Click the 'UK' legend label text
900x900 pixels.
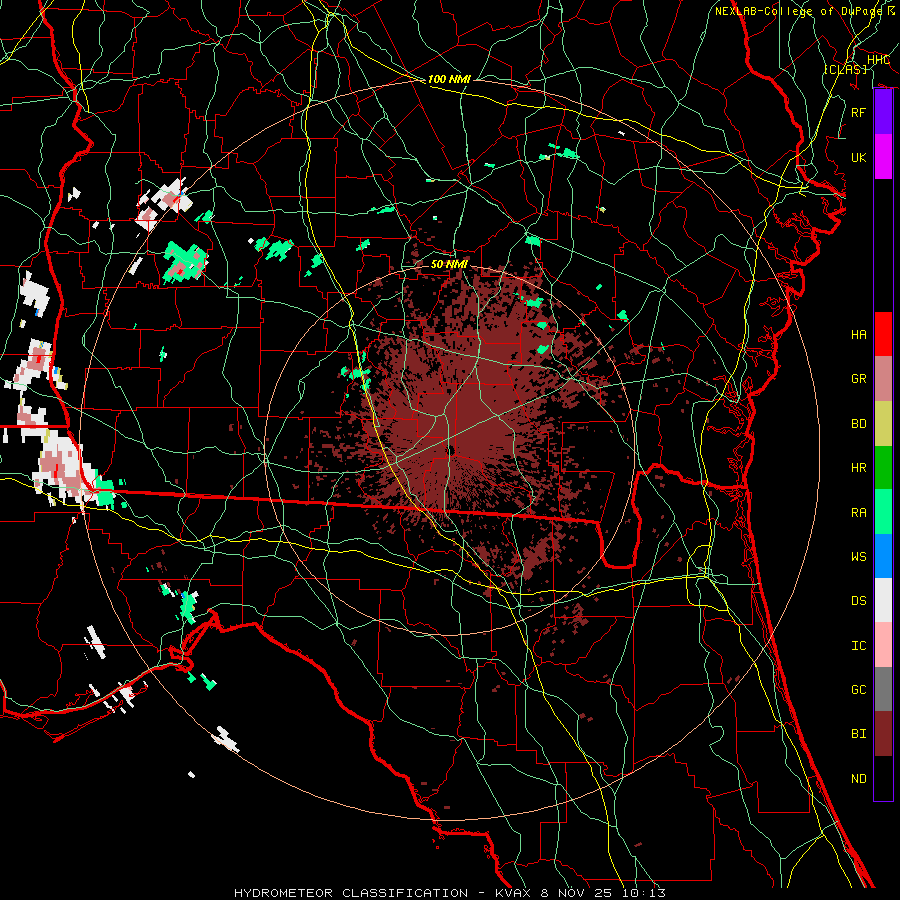pos(859,157)
